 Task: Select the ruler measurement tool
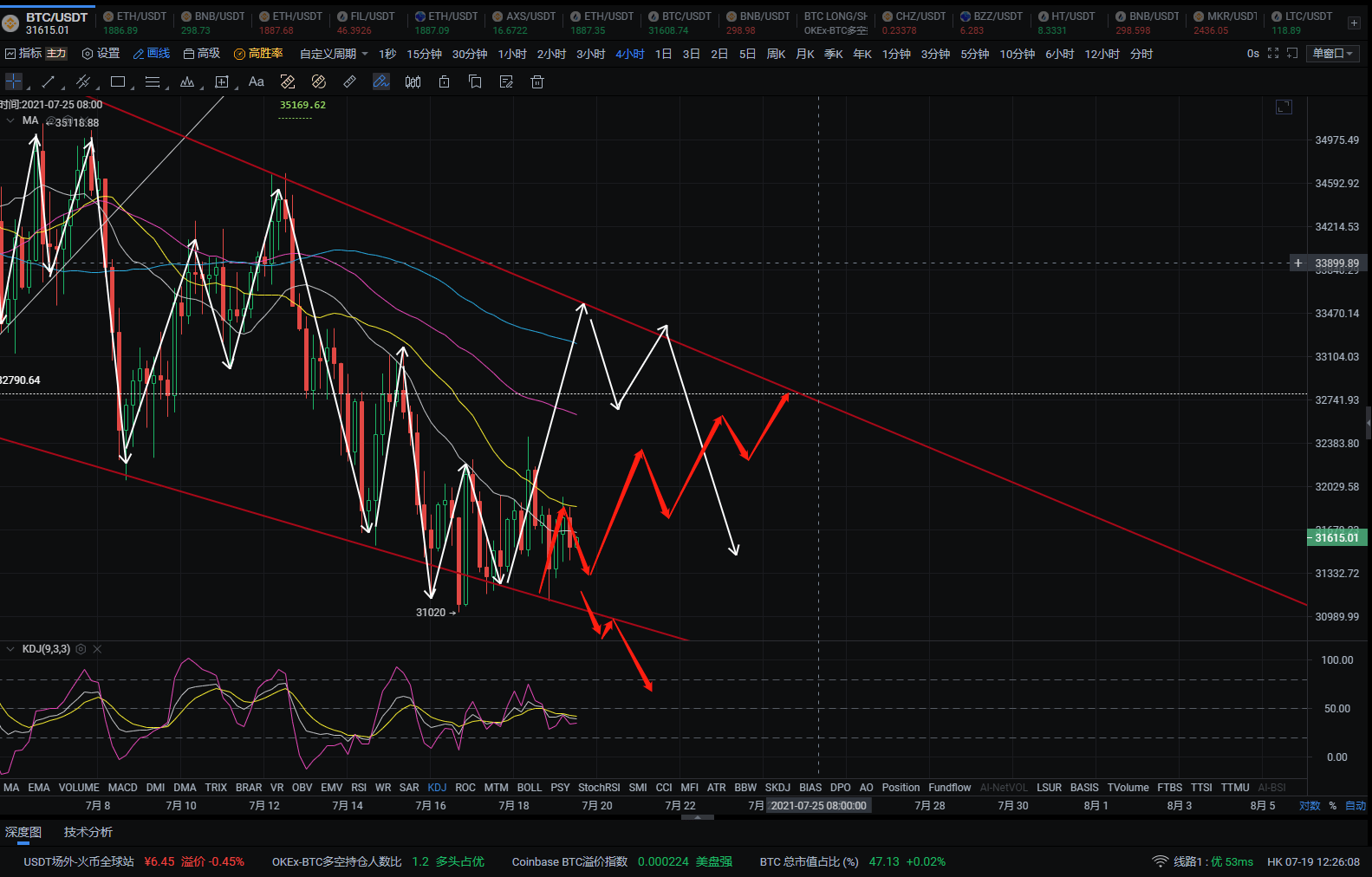(350, 81)
